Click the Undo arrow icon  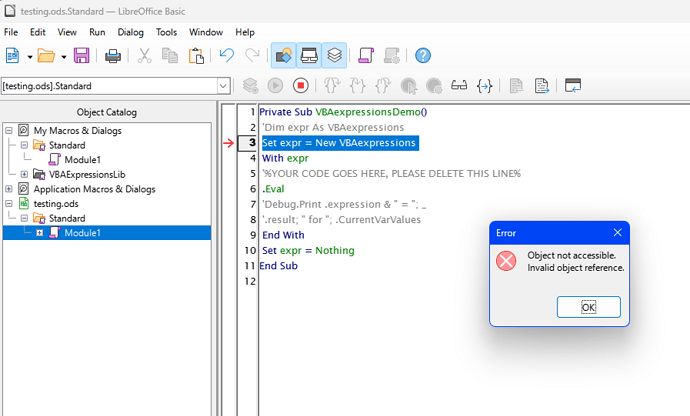226,55
